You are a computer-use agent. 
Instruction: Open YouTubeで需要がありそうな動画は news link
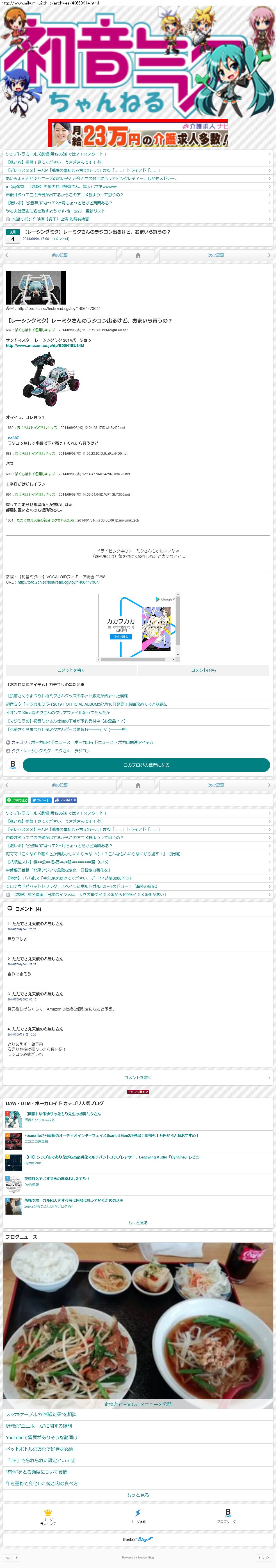pyautogui.click(x=42, y=1437)
